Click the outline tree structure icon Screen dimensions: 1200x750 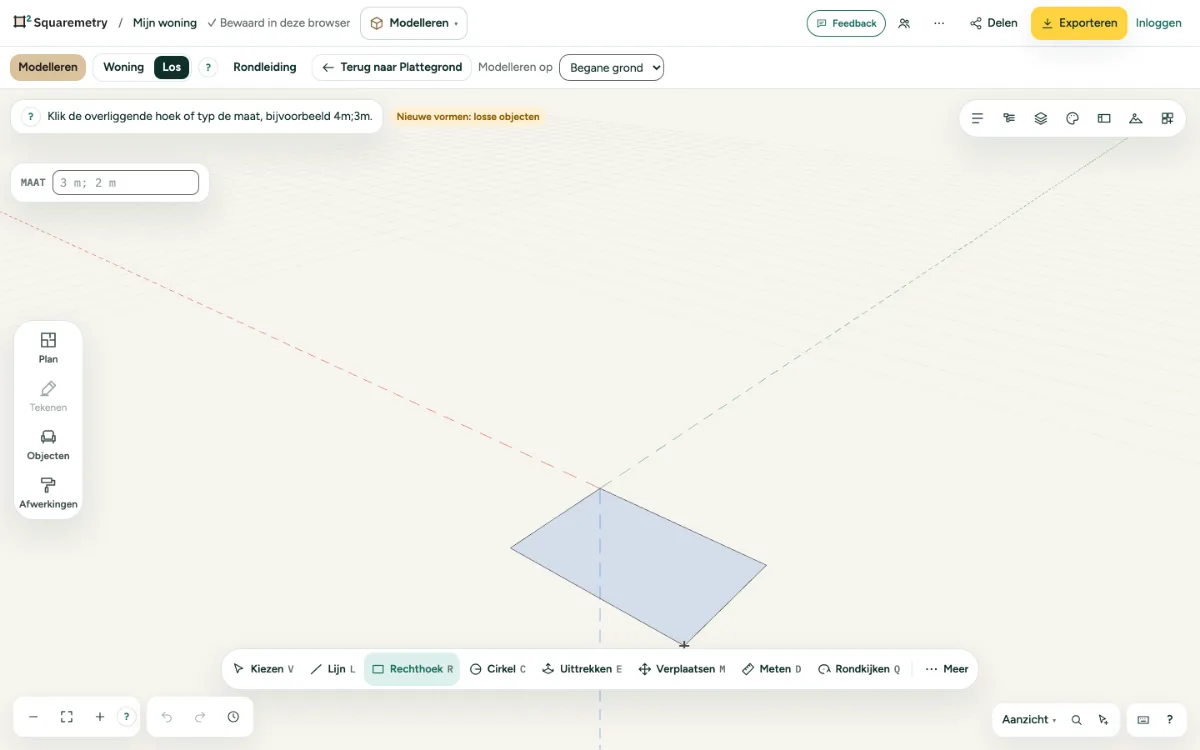point(1009,118)
